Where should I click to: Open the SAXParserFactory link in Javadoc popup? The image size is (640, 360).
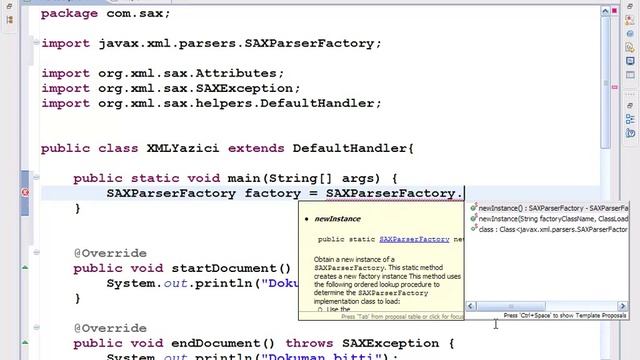click(x=414, y=239)
